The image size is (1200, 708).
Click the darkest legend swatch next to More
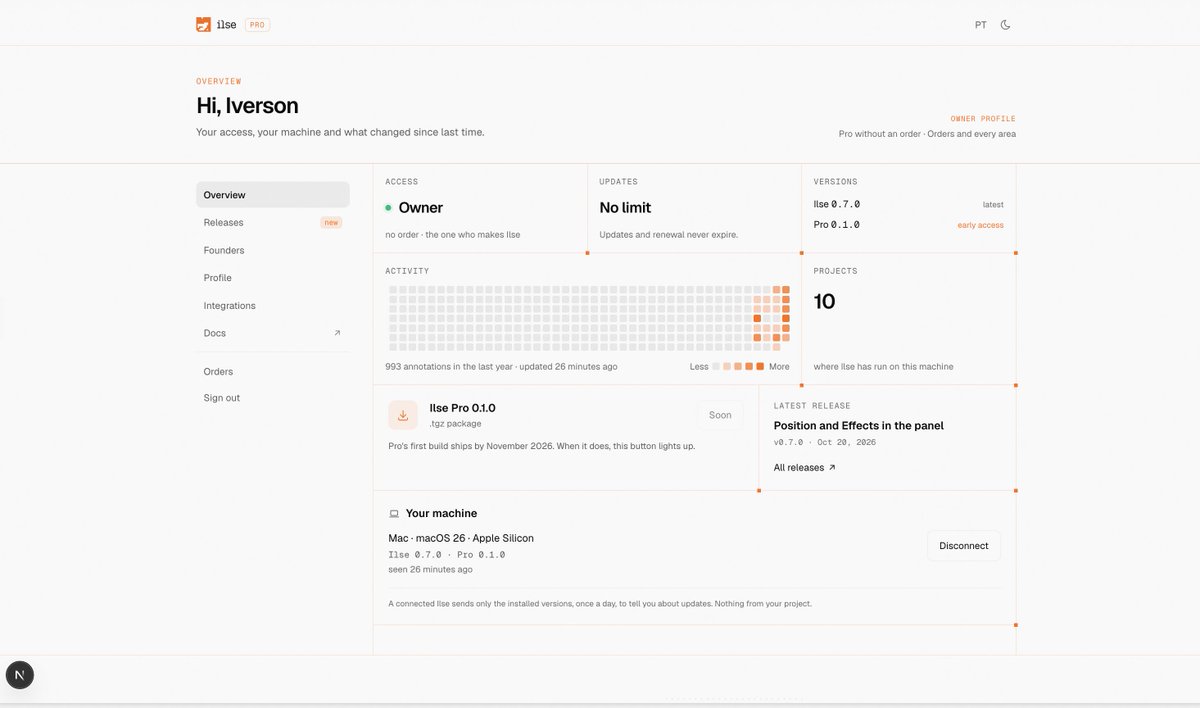click(760, 366)
